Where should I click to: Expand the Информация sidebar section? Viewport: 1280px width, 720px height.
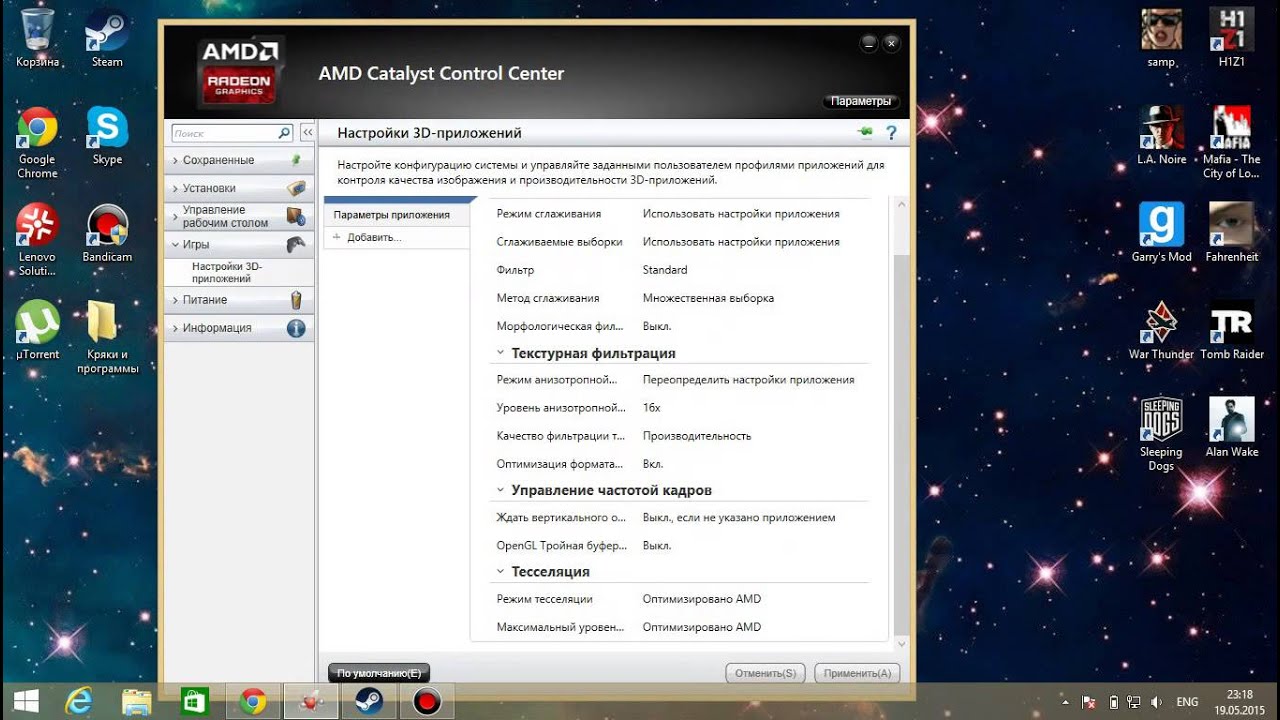238,328
